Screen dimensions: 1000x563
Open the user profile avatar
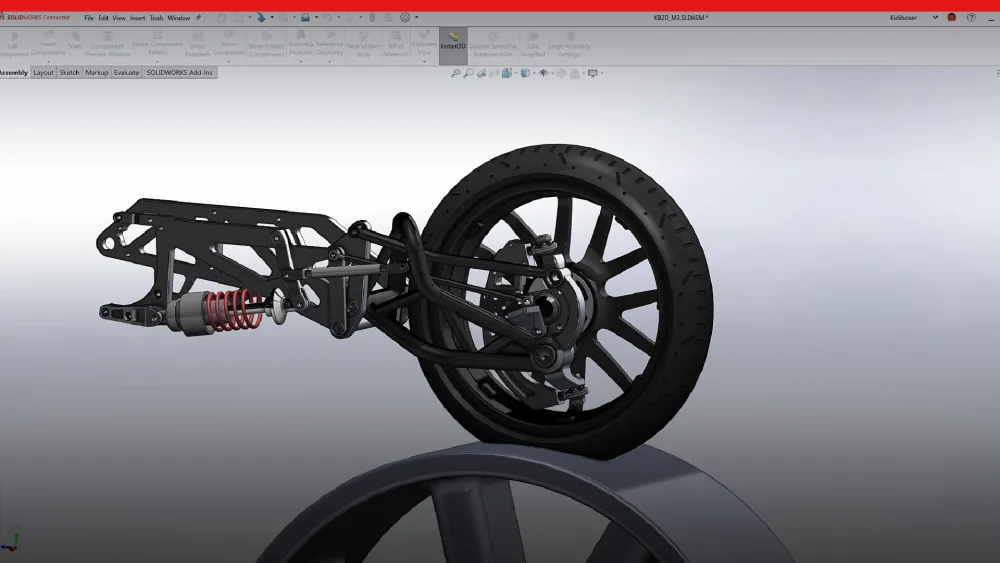tap(952, 18)
